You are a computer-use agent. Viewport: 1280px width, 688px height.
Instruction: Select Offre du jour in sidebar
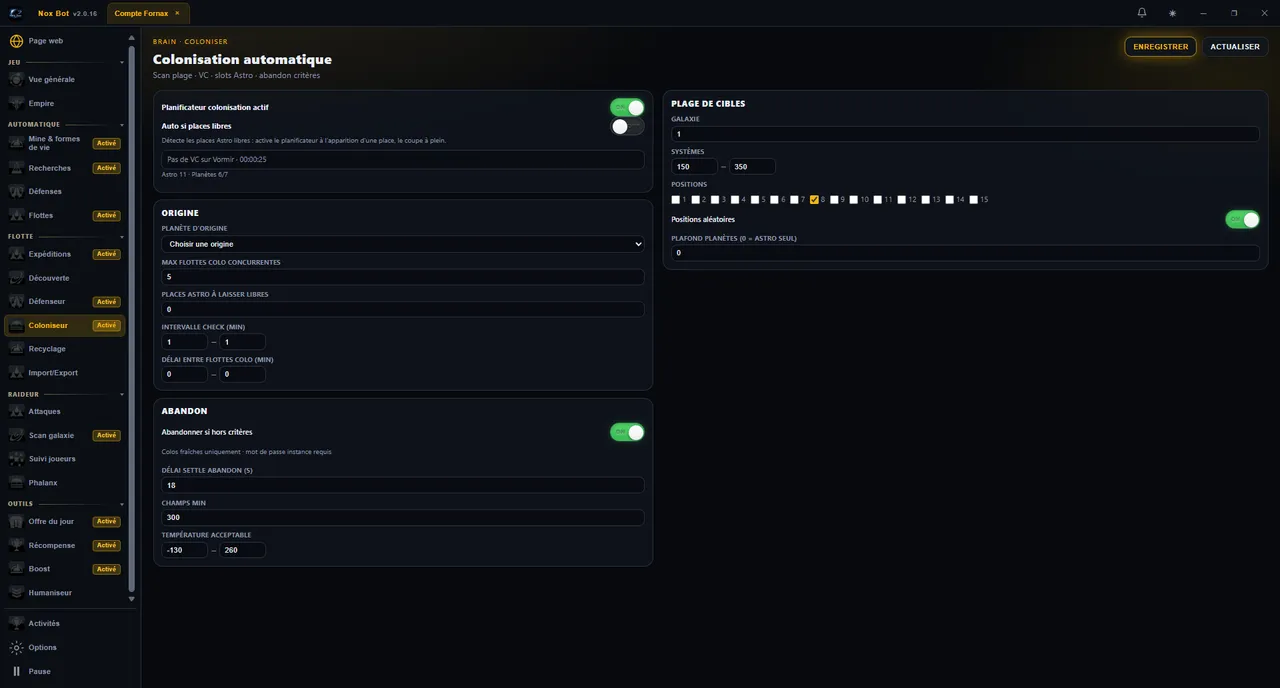(x=65, y=521)
